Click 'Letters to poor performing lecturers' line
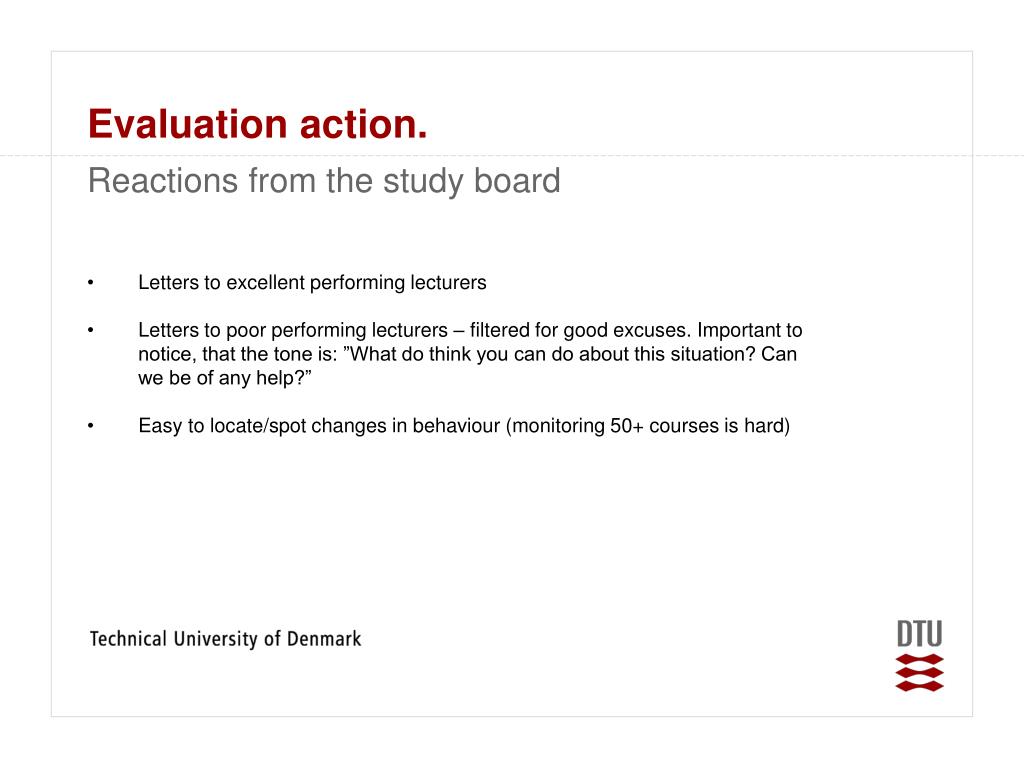 coord(293,330)
